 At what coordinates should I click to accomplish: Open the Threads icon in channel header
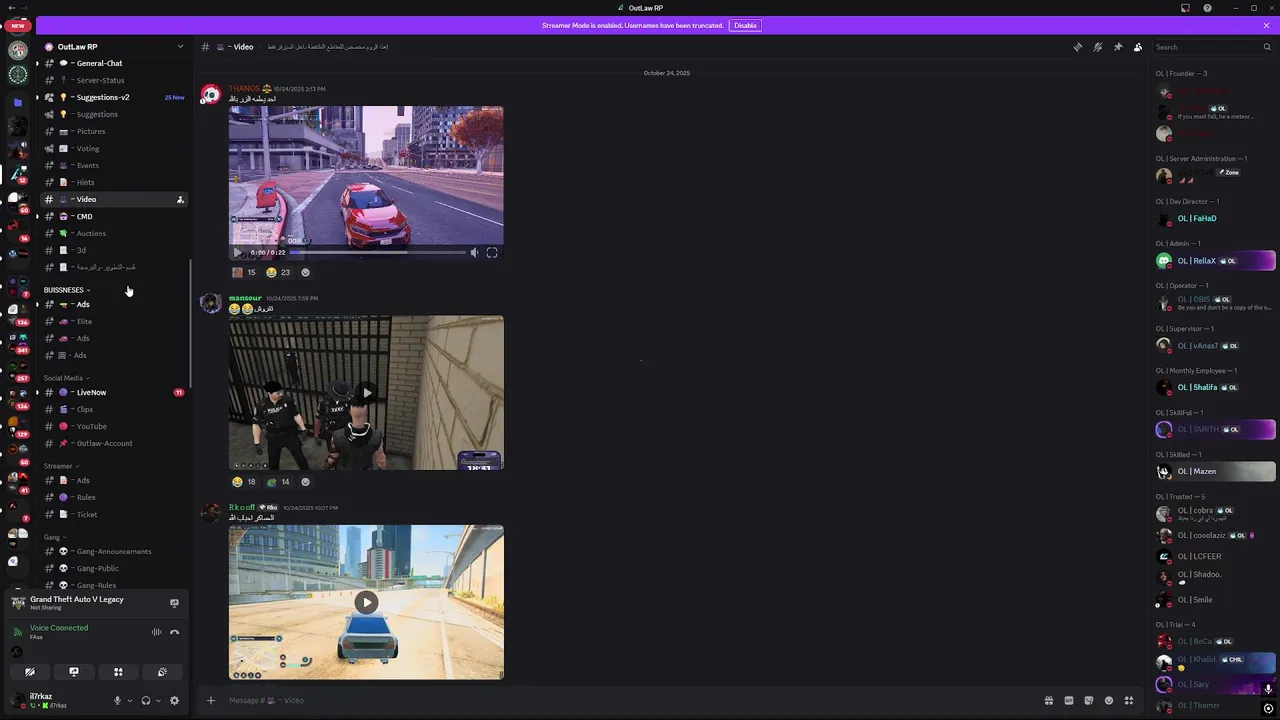(x=1077, y=47)
